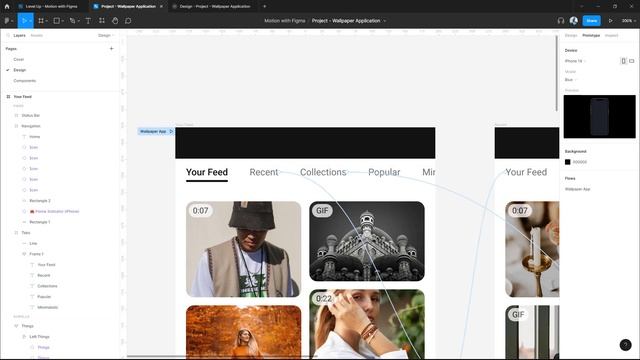Select the Cover page
Viewport: 640px width, 360px height.
(19, 59)
